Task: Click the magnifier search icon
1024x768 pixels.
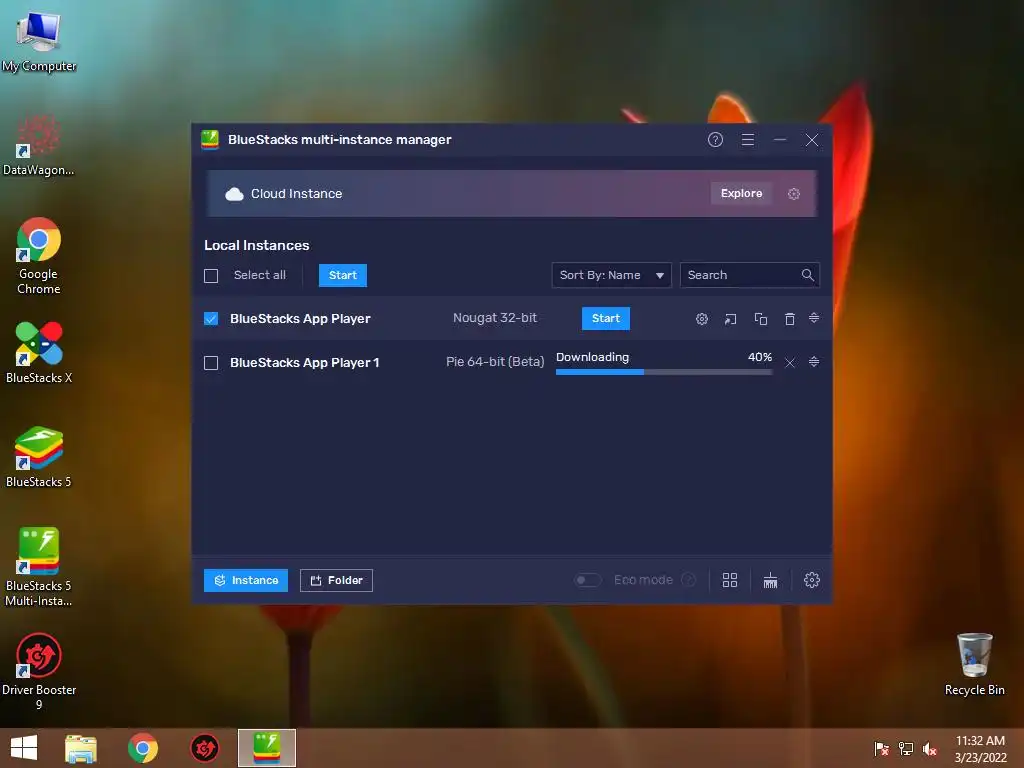Action: point(808,275)
